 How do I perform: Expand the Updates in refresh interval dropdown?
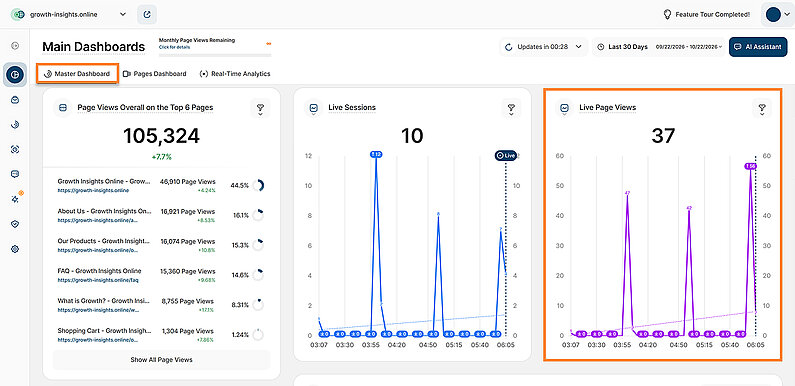pyautogui.click(x=544, y=47)
